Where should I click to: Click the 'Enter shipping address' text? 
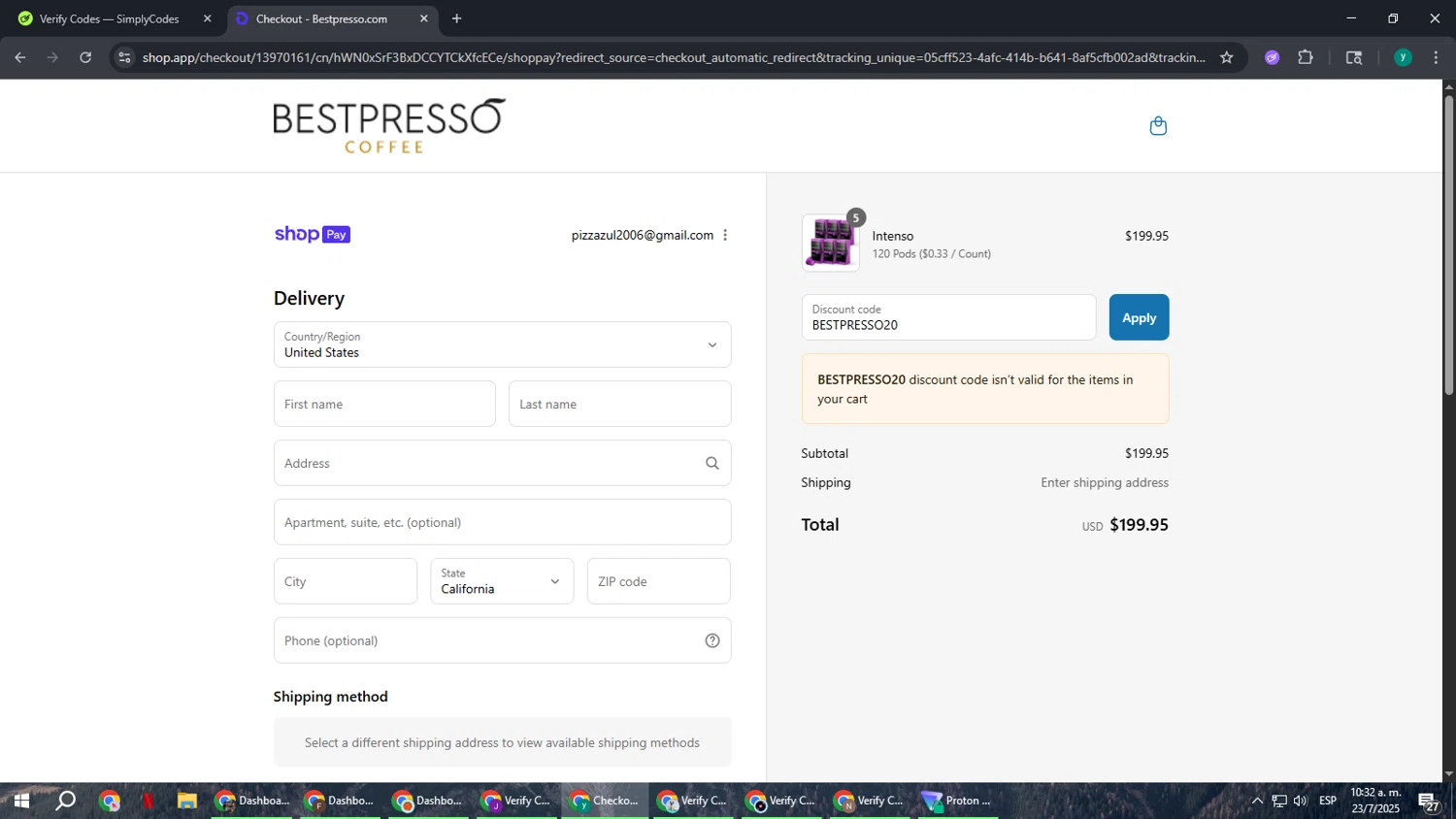(1105, 482)
